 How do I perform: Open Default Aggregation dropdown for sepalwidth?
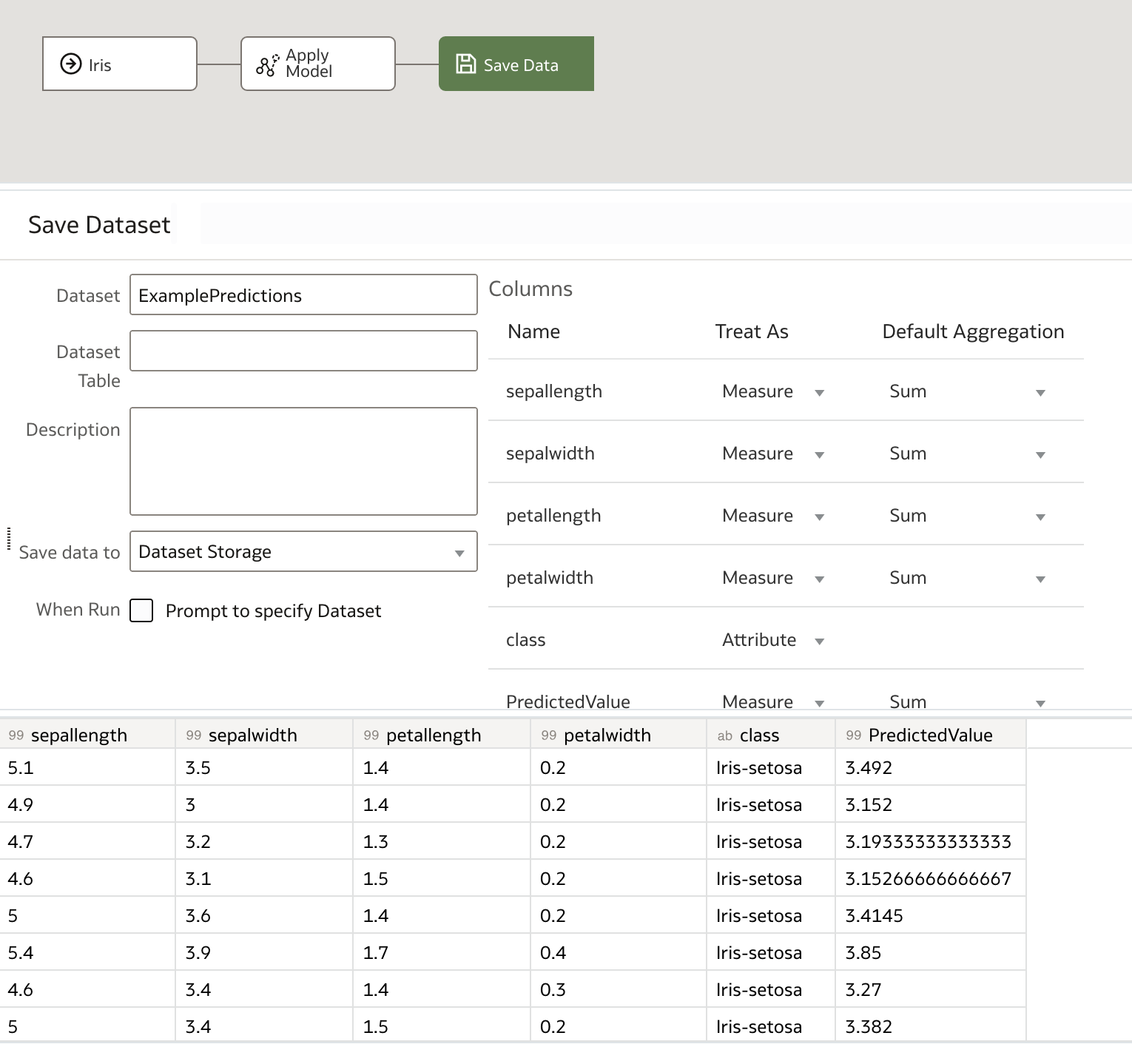[x=1040, y=454]
